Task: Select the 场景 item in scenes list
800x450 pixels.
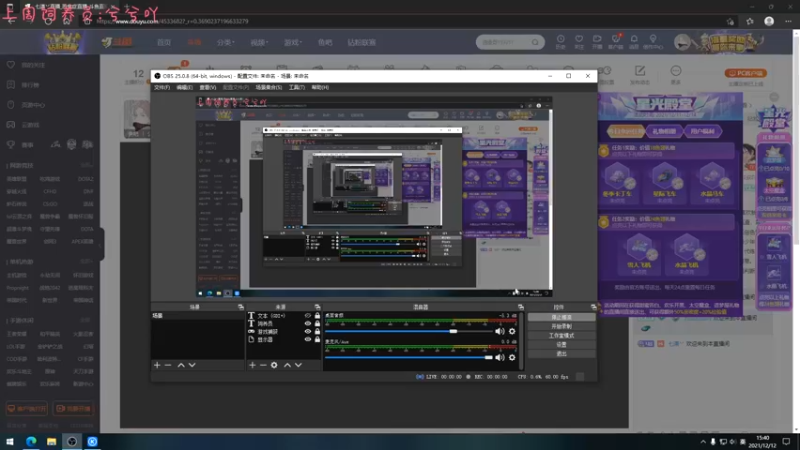Action: (x=197, y=316)
